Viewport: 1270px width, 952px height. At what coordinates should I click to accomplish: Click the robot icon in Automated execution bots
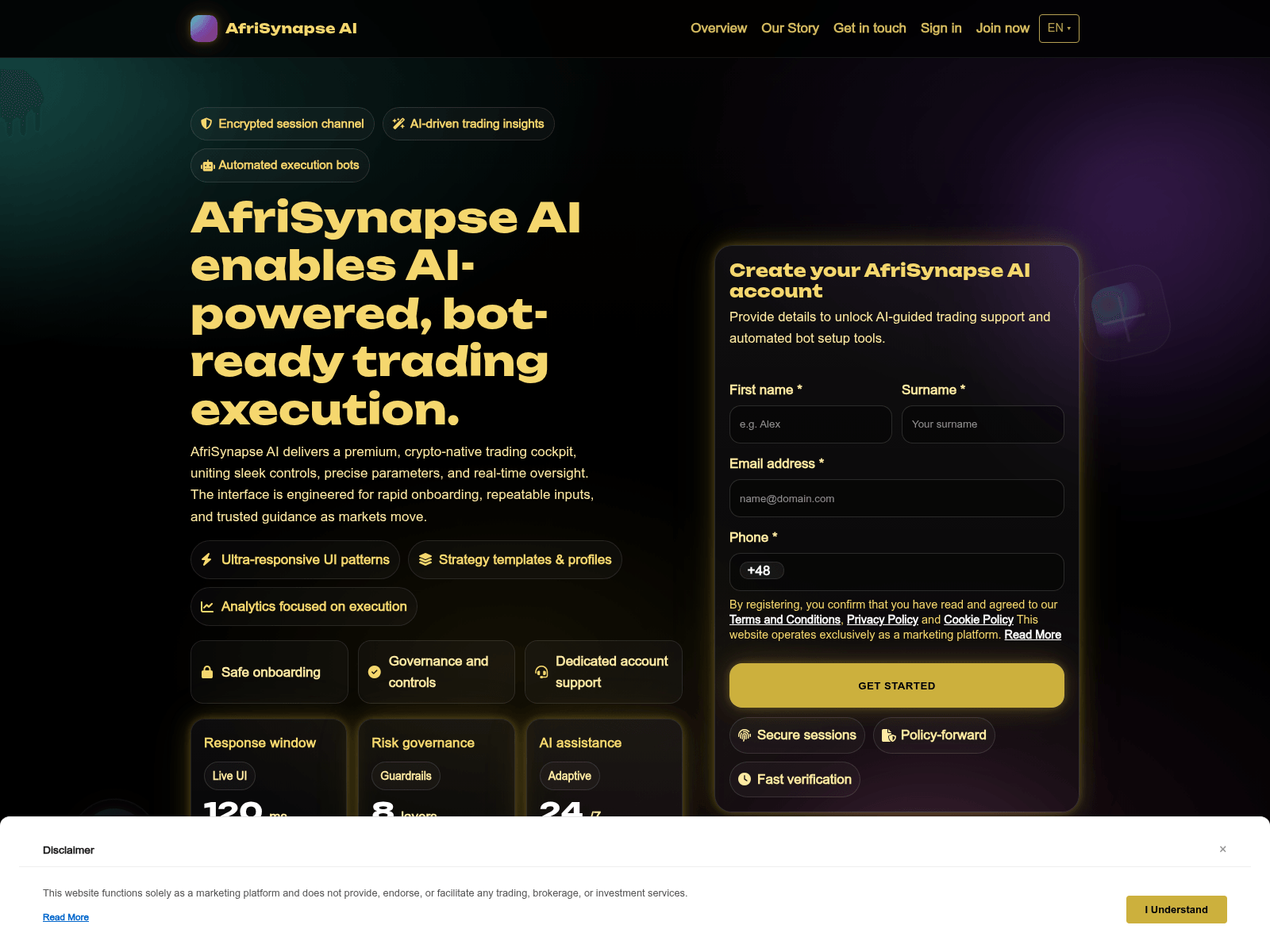(x=208, y=166)
